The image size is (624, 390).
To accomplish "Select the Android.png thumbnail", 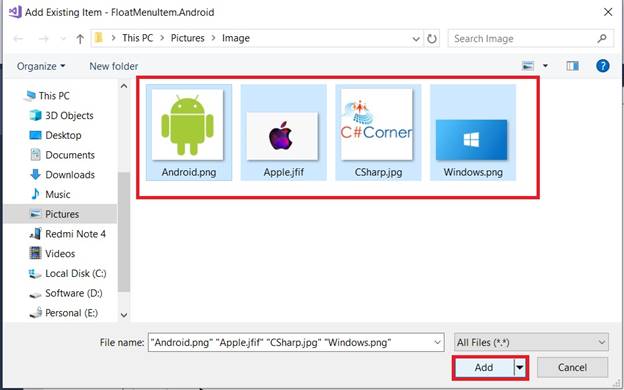I will (187, 125).
